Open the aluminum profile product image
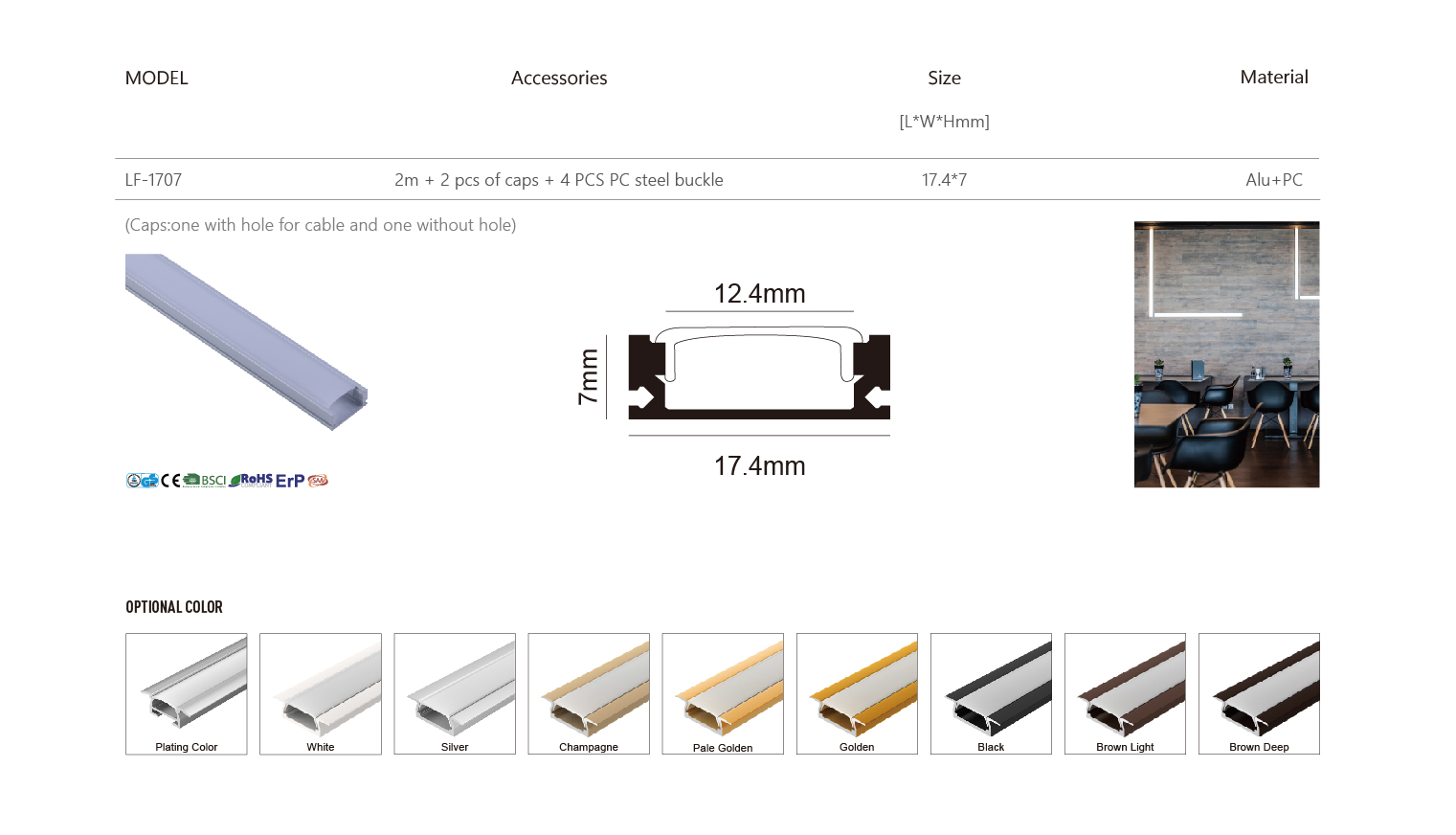Screen dimensions: 1456x835 [x=246, y=342]
